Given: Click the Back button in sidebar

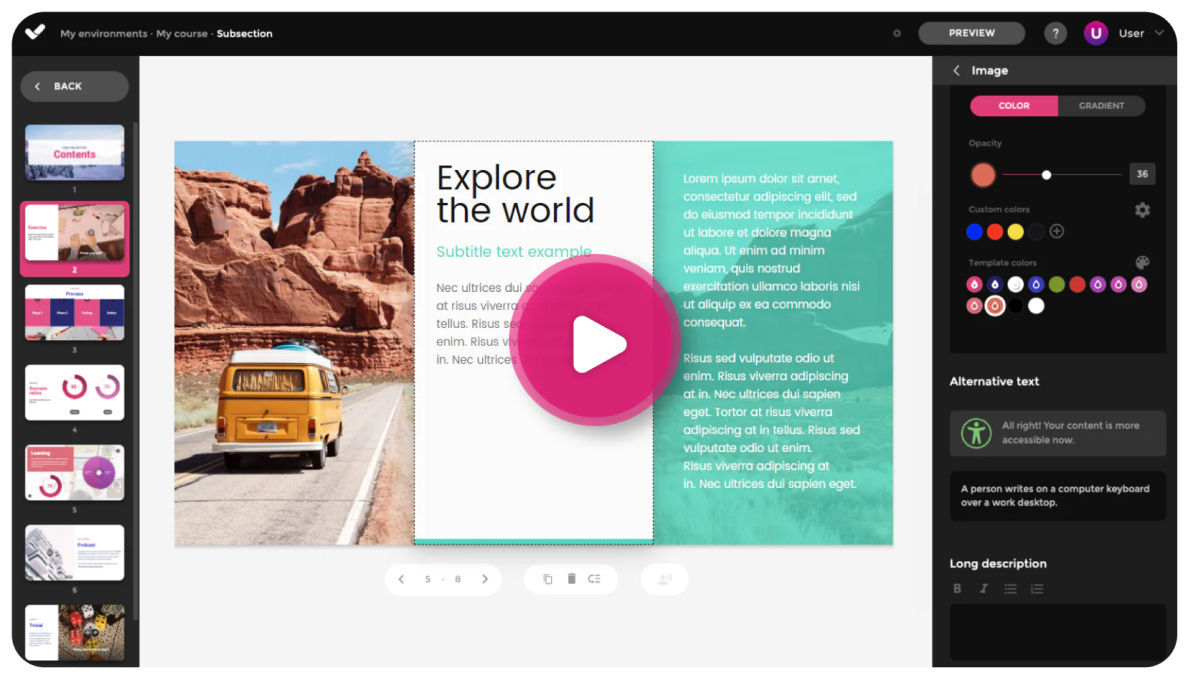Looking at the screenshot, I should 74,86.
